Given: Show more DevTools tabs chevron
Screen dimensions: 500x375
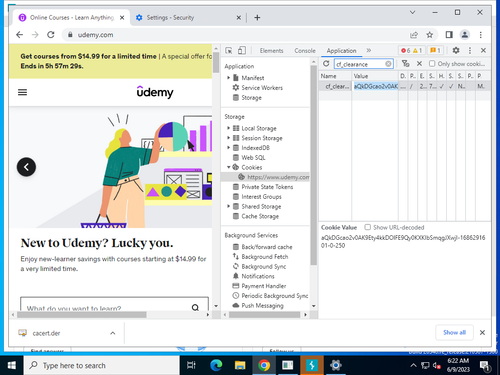Looking at the screenshot, I should 369,50.
